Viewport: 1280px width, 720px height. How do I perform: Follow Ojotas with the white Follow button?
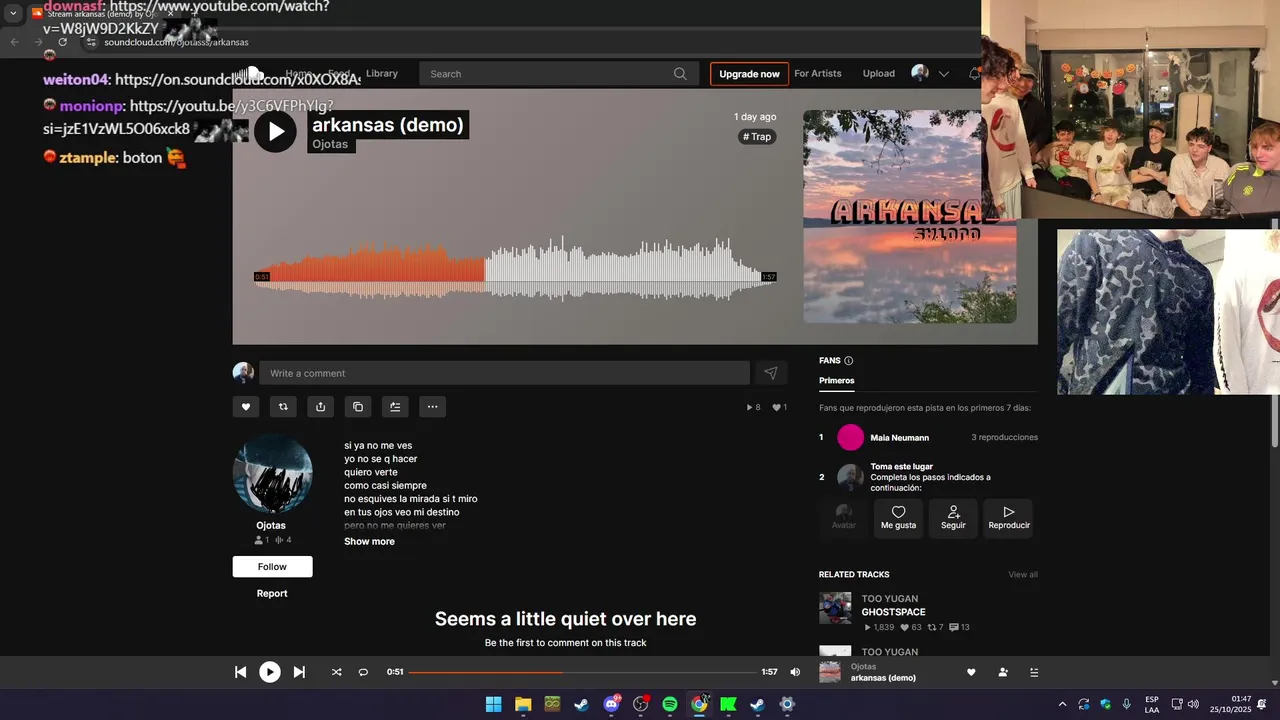pos(272,567)
